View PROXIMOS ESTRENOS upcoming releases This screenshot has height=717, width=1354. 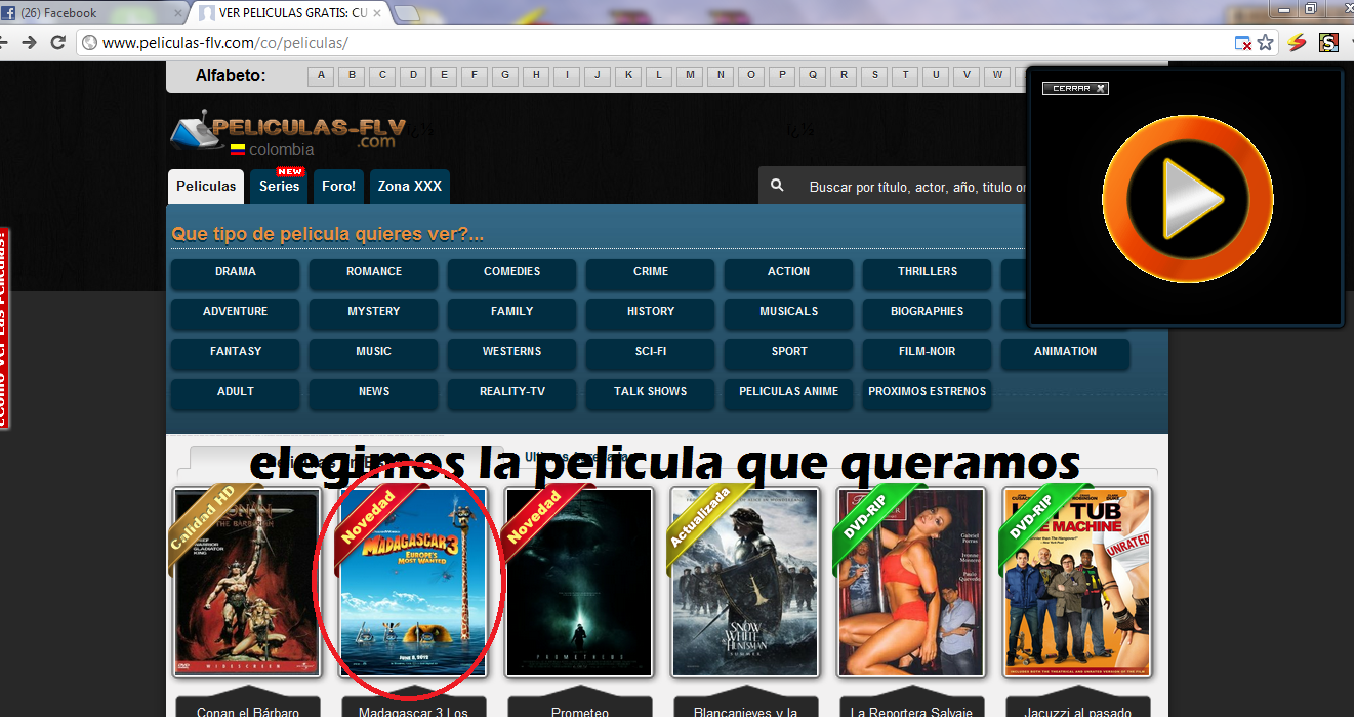coord(927,393)
